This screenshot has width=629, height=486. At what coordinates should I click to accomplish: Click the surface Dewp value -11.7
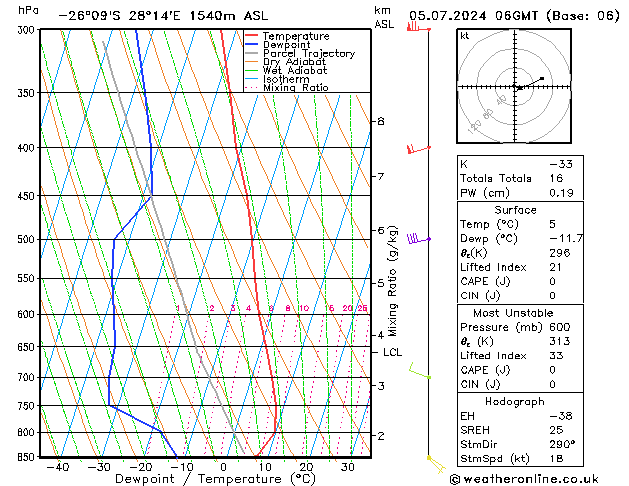566,239
